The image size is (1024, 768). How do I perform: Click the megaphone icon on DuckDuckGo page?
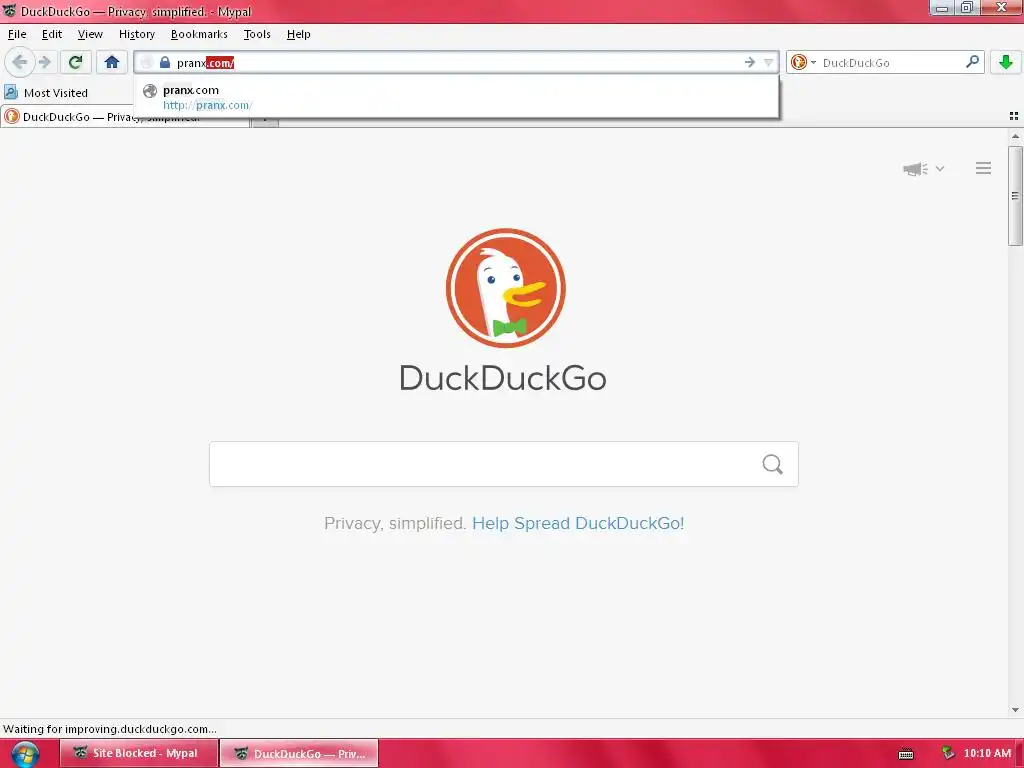916,169
